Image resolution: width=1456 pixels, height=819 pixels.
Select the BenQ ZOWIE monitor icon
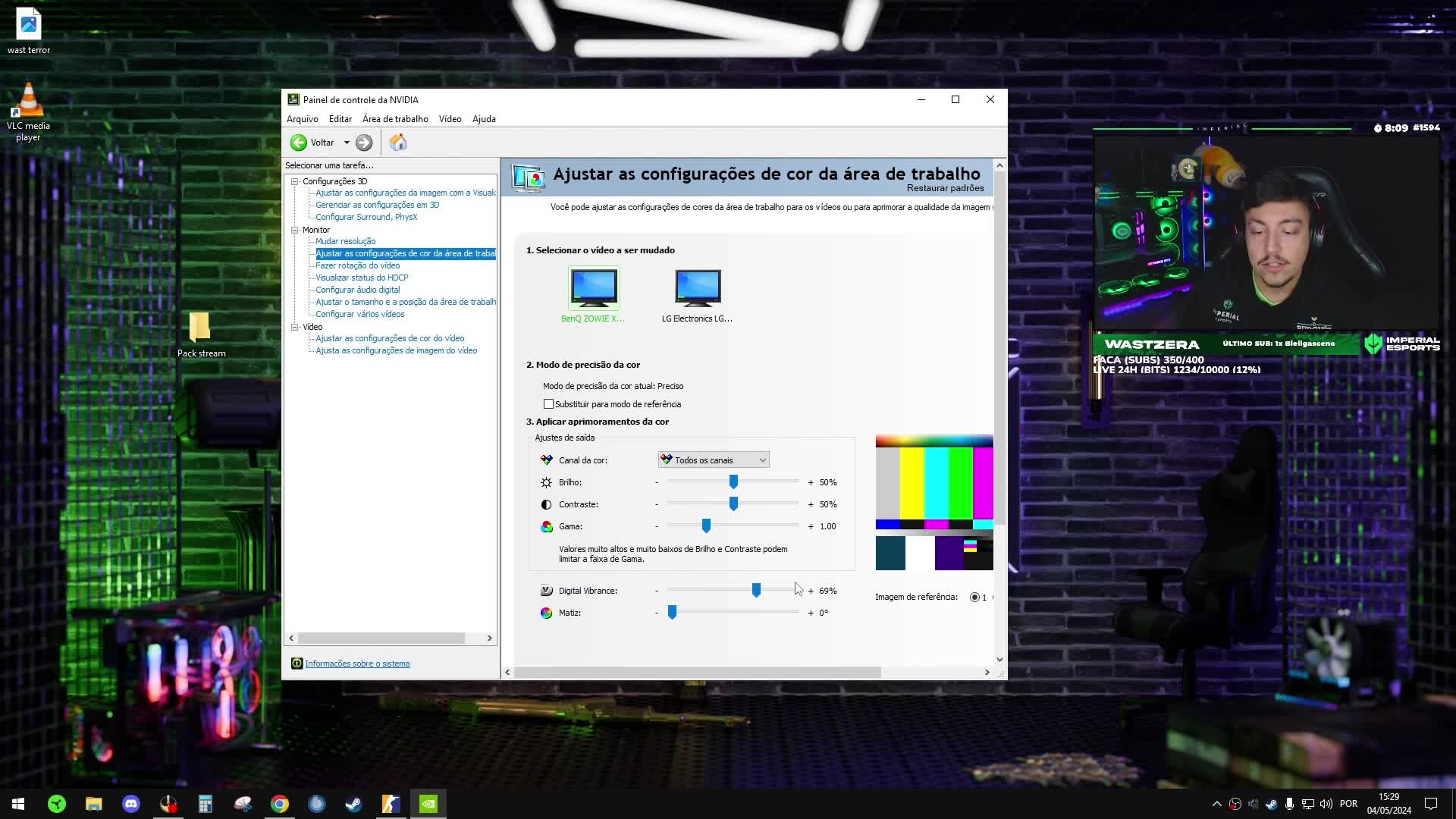point(594,287)
